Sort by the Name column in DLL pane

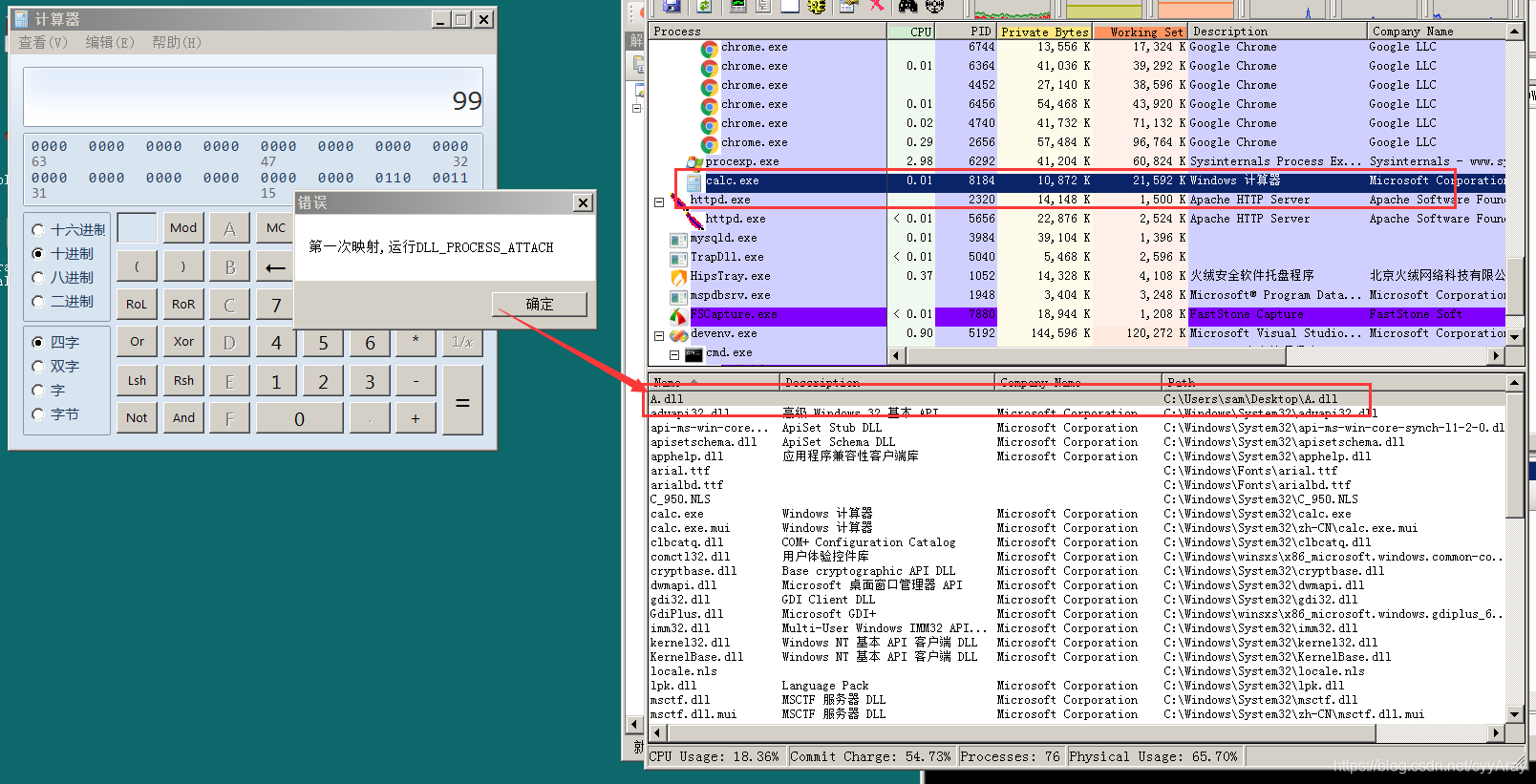(713, 382)
